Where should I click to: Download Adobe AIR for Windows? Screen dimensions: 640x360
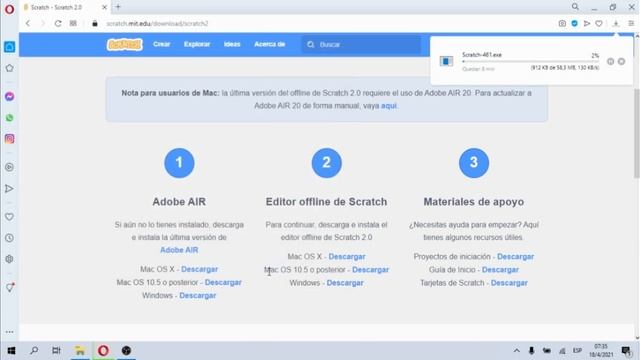198,296
